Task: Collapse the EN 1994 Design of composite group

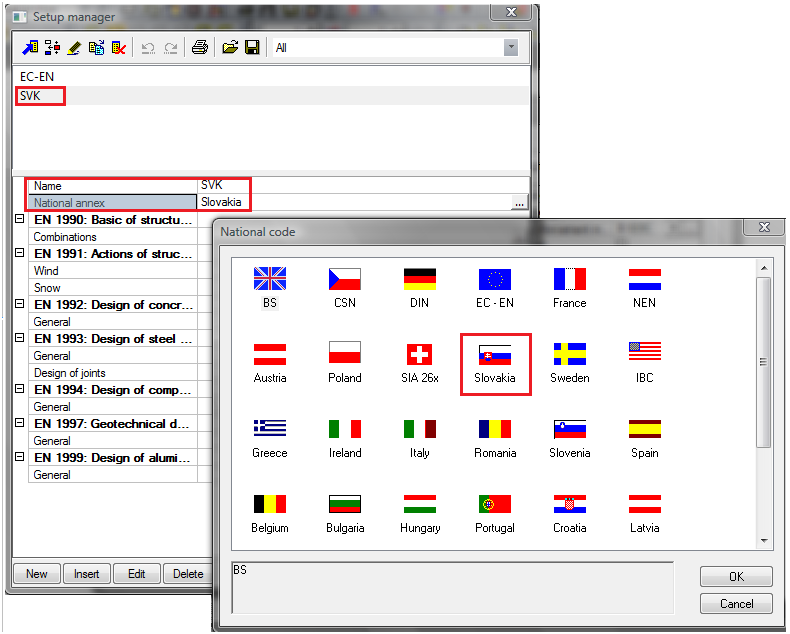Action: [20, 389]
